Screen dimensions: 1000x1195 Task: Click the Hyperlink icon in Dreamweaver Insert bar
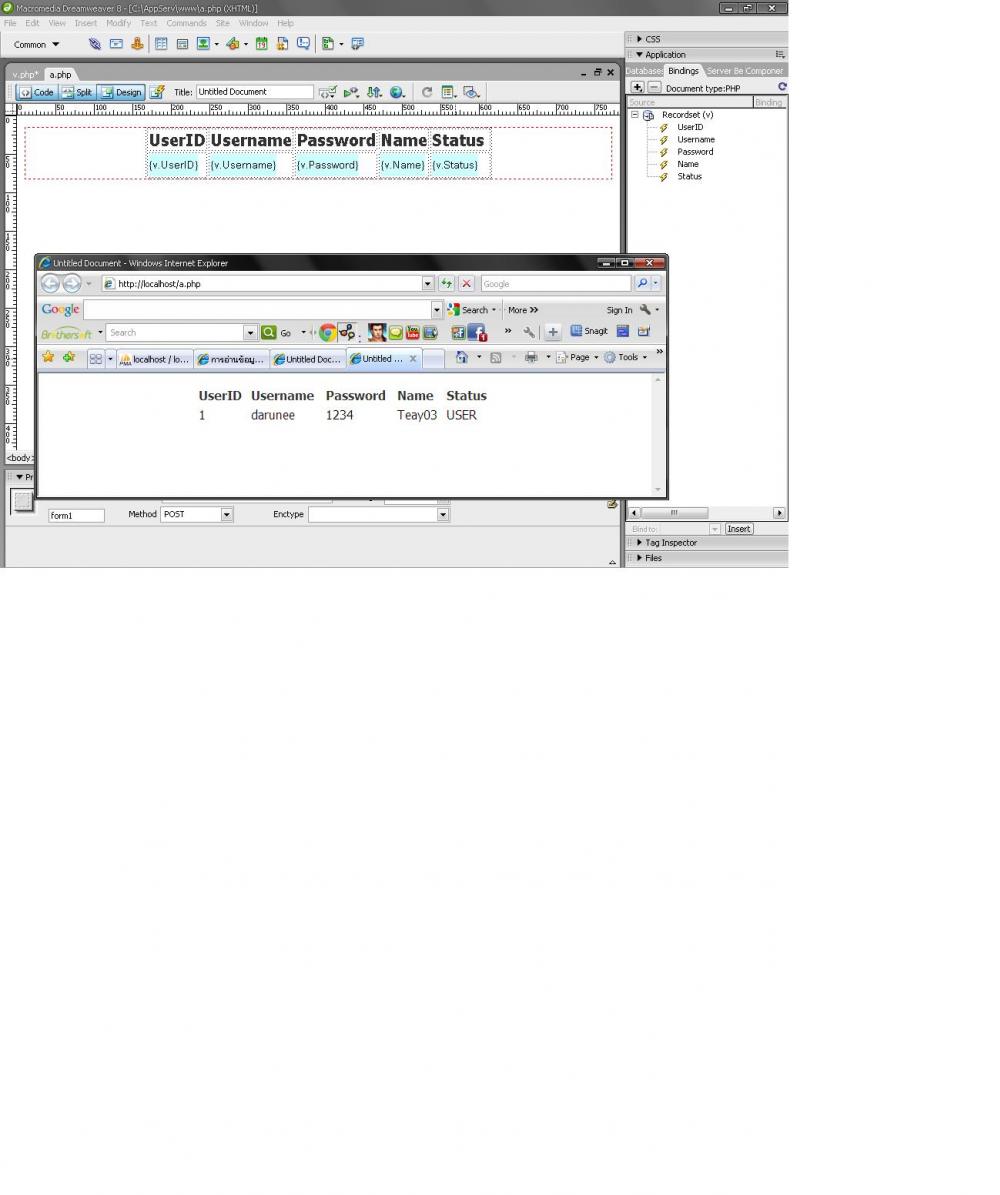pyautogui.click(x=95, y=44)
